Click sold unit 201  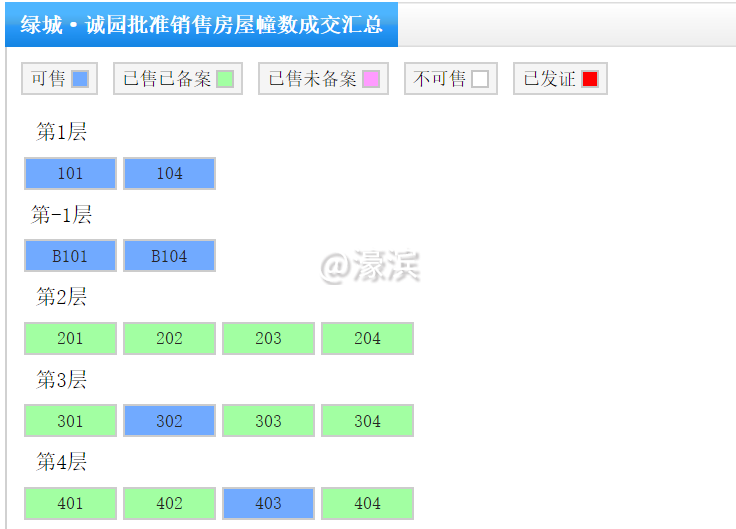70,338
